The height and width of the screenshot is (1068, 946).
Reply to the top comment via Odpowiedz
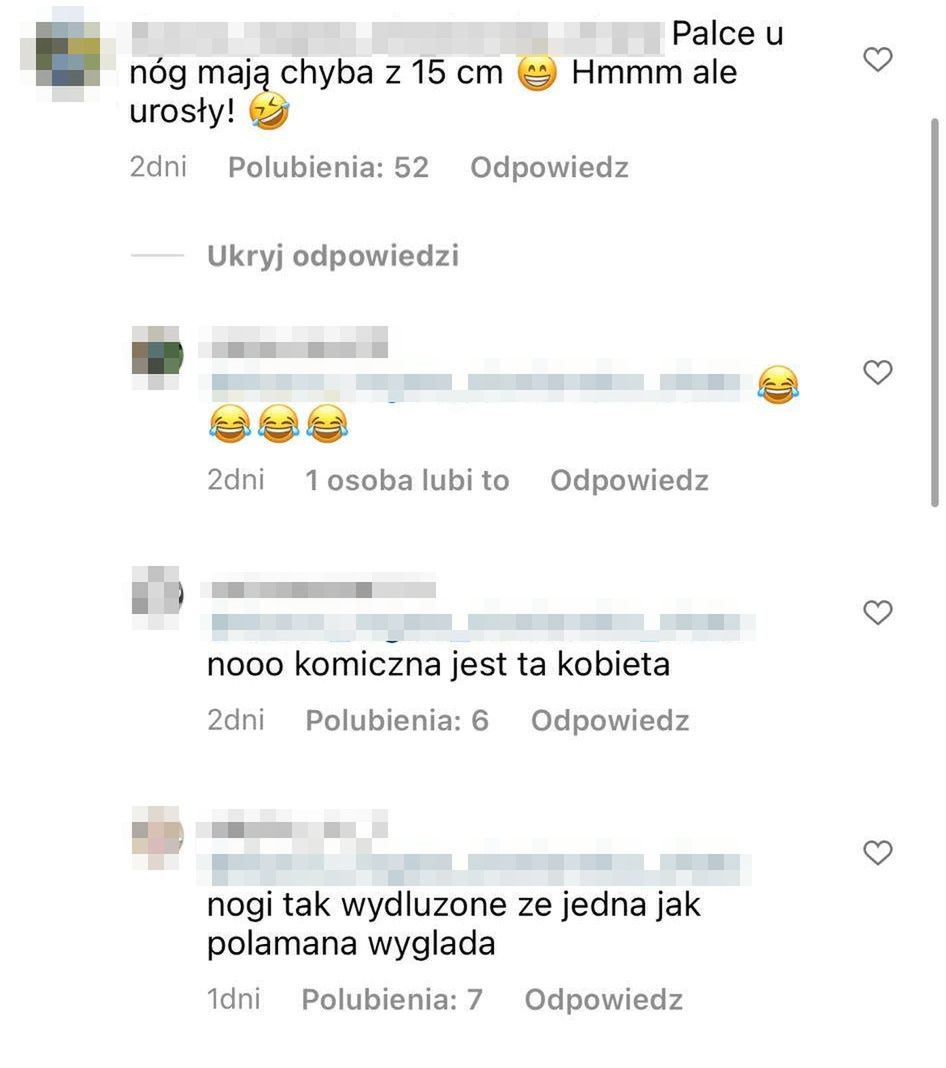point(549,168)
